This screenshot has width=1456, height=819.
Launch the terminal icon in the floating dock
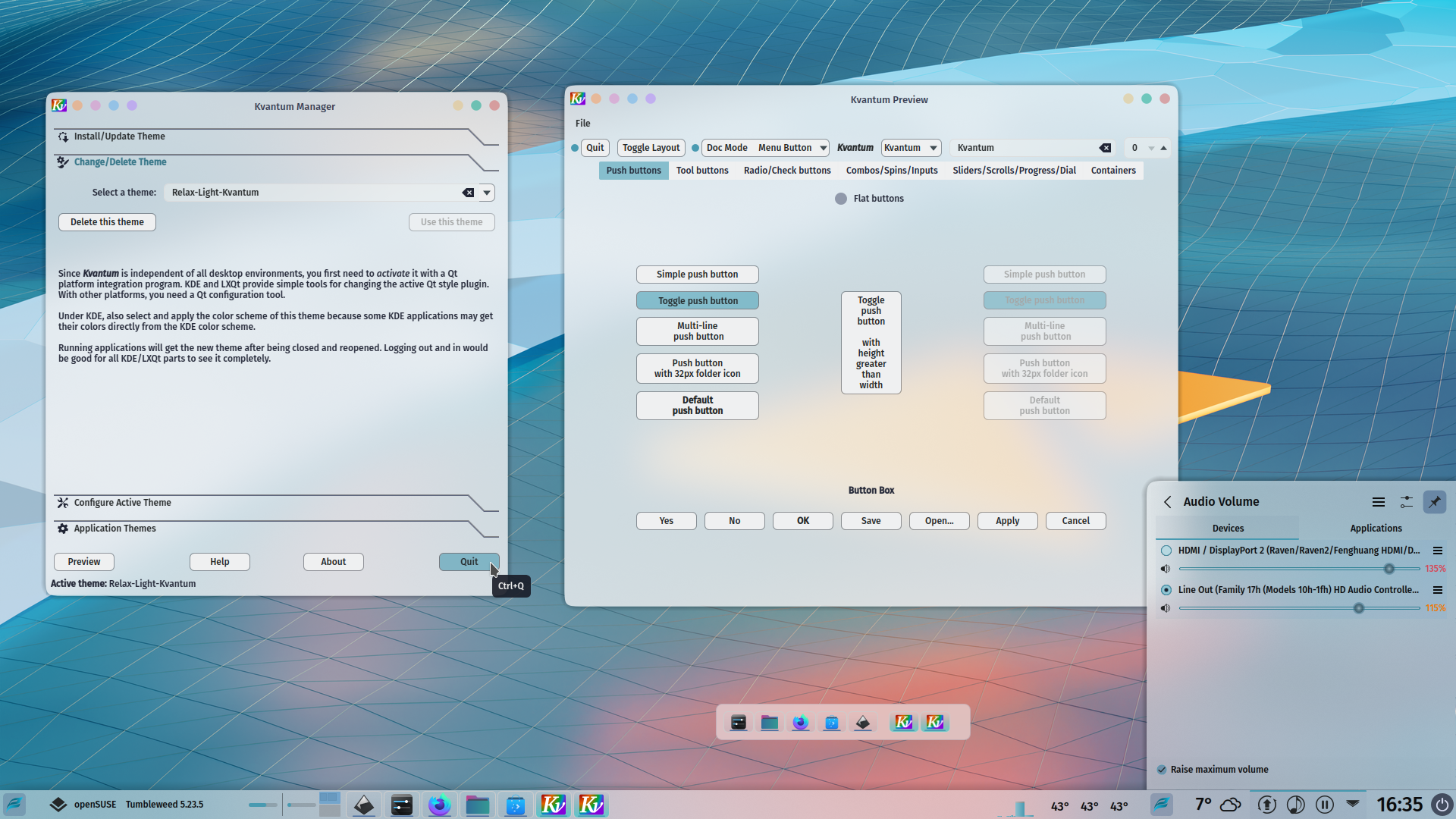click(739, 723)
